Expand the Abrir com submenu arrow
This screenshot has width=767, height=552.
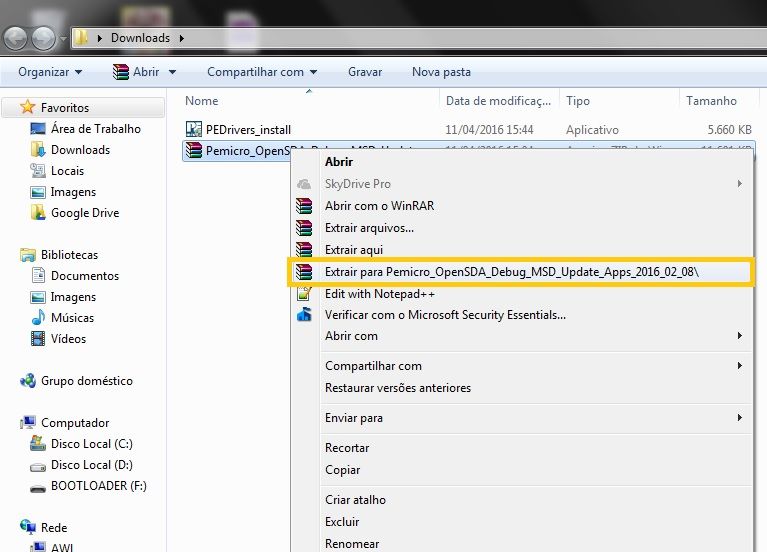point(740,336)
